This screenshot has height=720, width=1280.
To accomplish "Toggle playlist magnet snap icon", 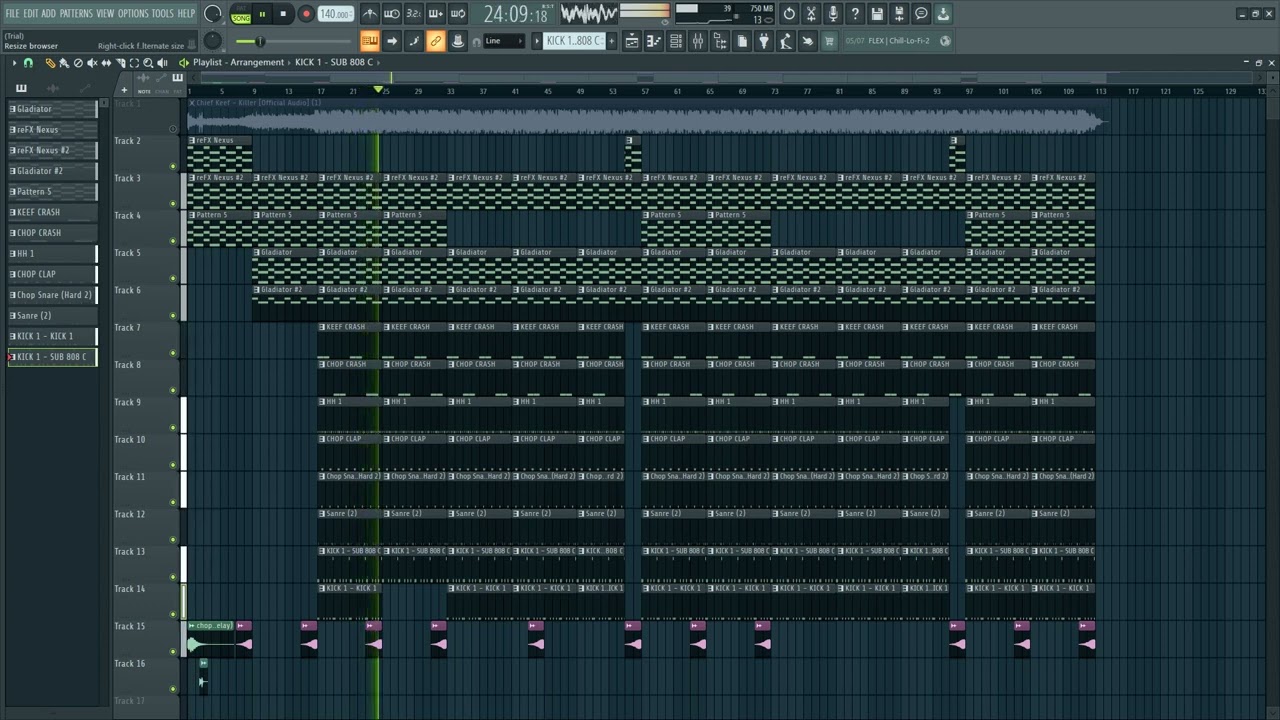I will 28,63.
